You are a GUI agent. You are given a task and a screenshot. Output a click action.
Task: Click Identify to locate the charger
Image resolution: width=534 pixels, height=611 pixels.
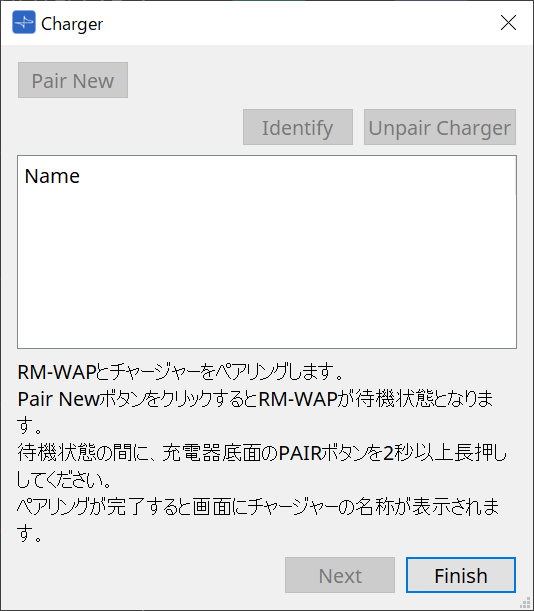(298, 127)
